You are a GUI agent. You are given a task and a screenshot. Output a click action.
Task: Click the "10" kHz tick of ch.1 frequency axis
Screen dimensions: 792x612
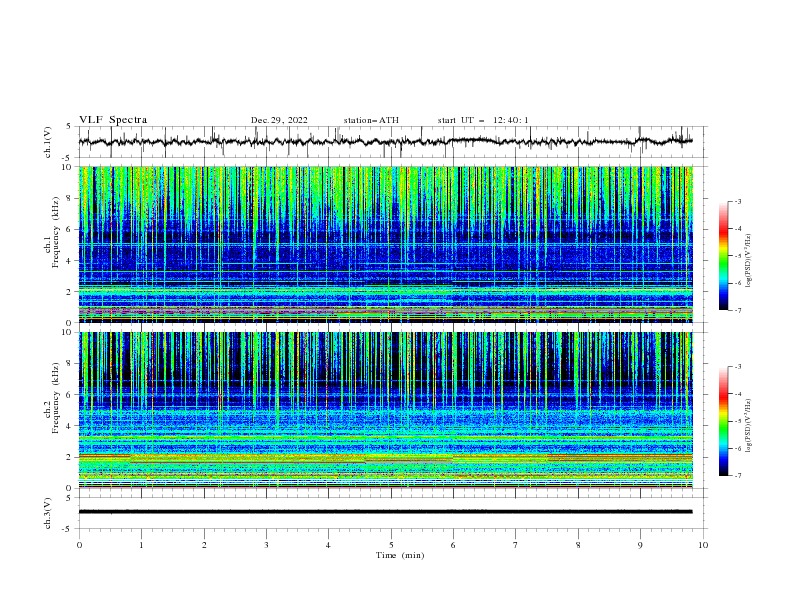coord(69,167)
